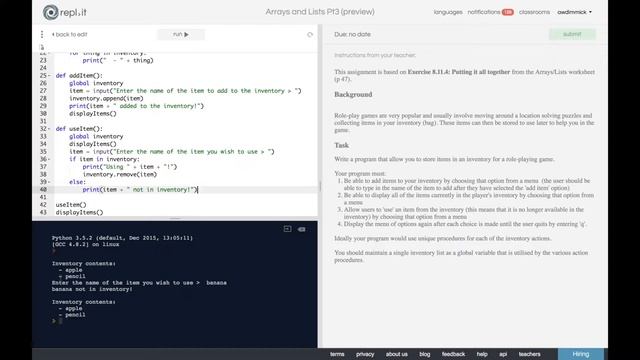Click line number 40 in the gutter
The image size is (640, 360).
tap(43, 189)
